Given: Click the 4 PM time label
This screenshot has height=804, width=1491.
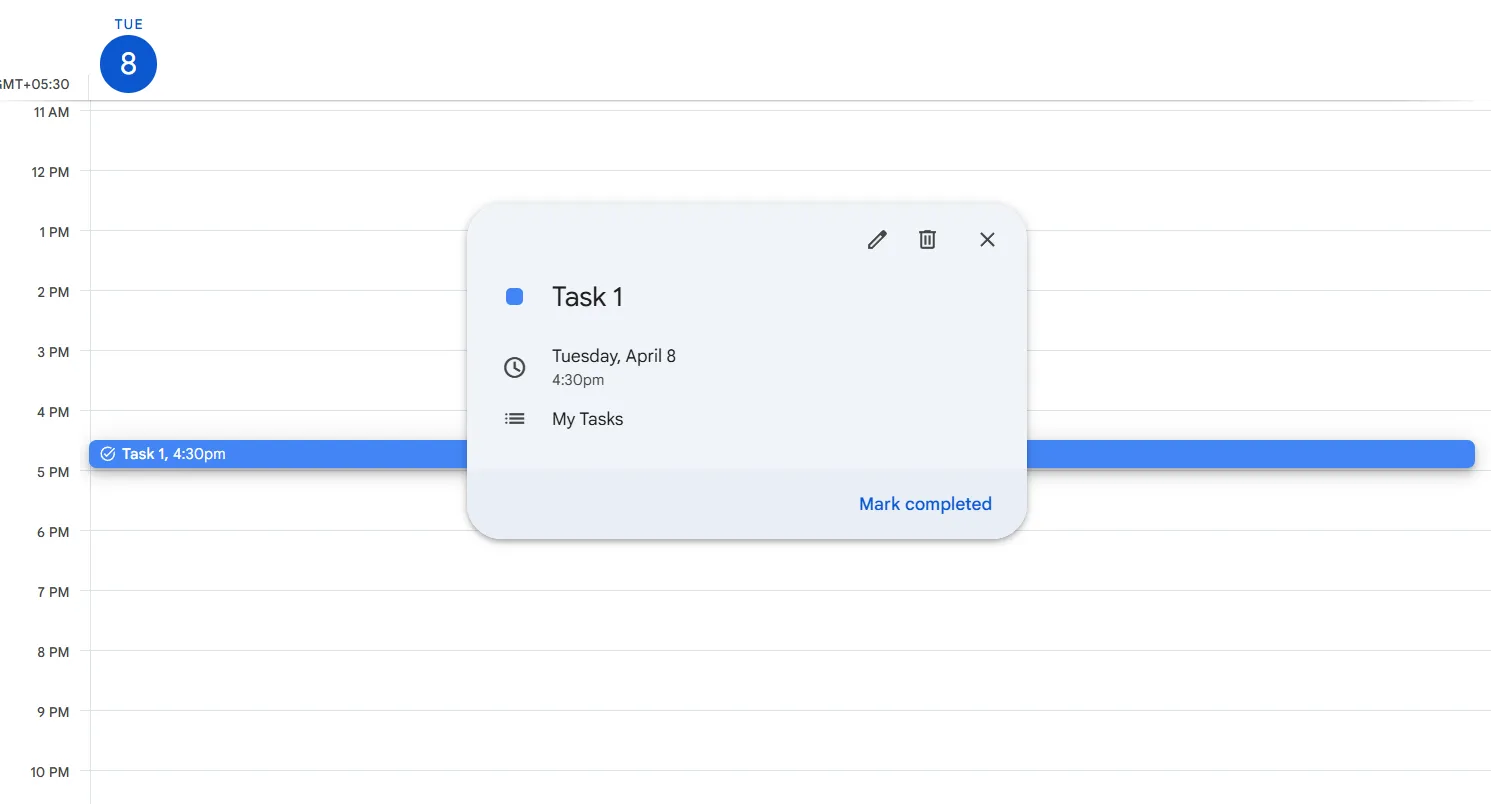Looking at the screenshot, I should point(54,412).
